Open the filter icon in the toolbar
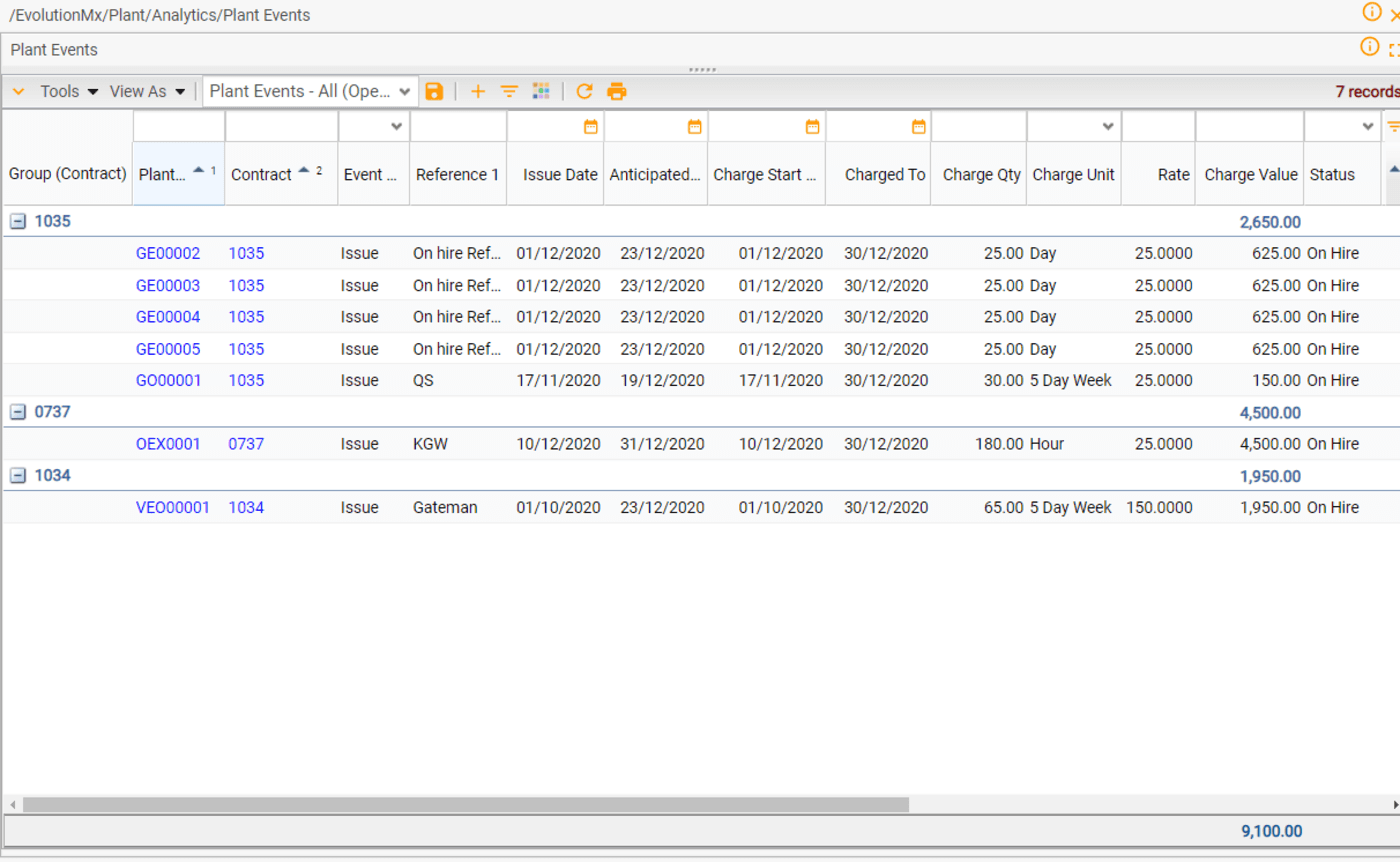This screenshot has width=1400, height=862. click(509, 91)
